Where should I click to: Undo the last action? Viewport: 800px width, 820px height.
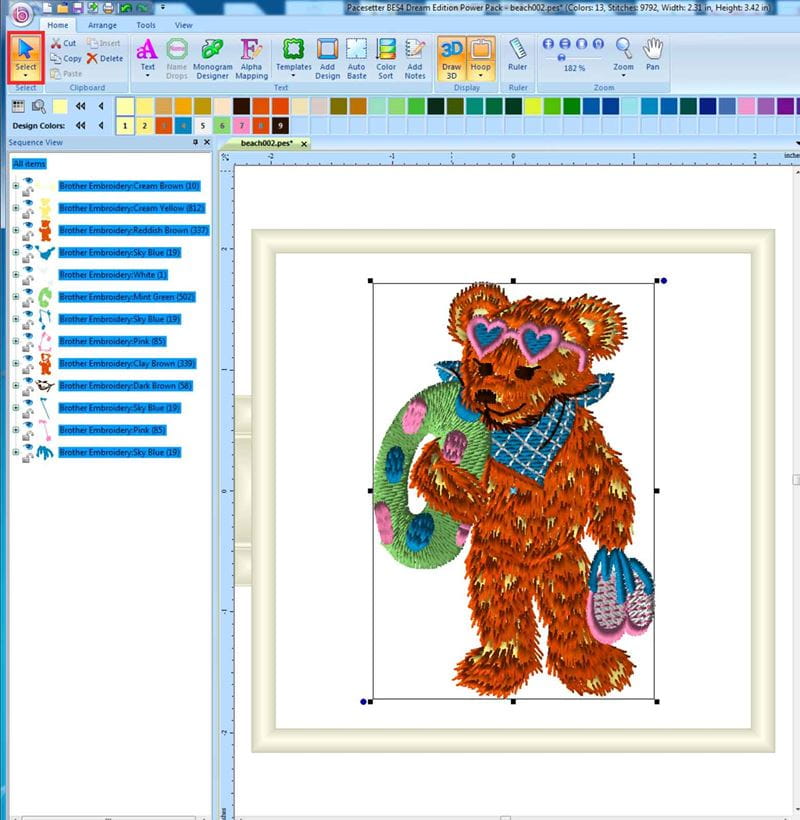(x=125, y=8)
